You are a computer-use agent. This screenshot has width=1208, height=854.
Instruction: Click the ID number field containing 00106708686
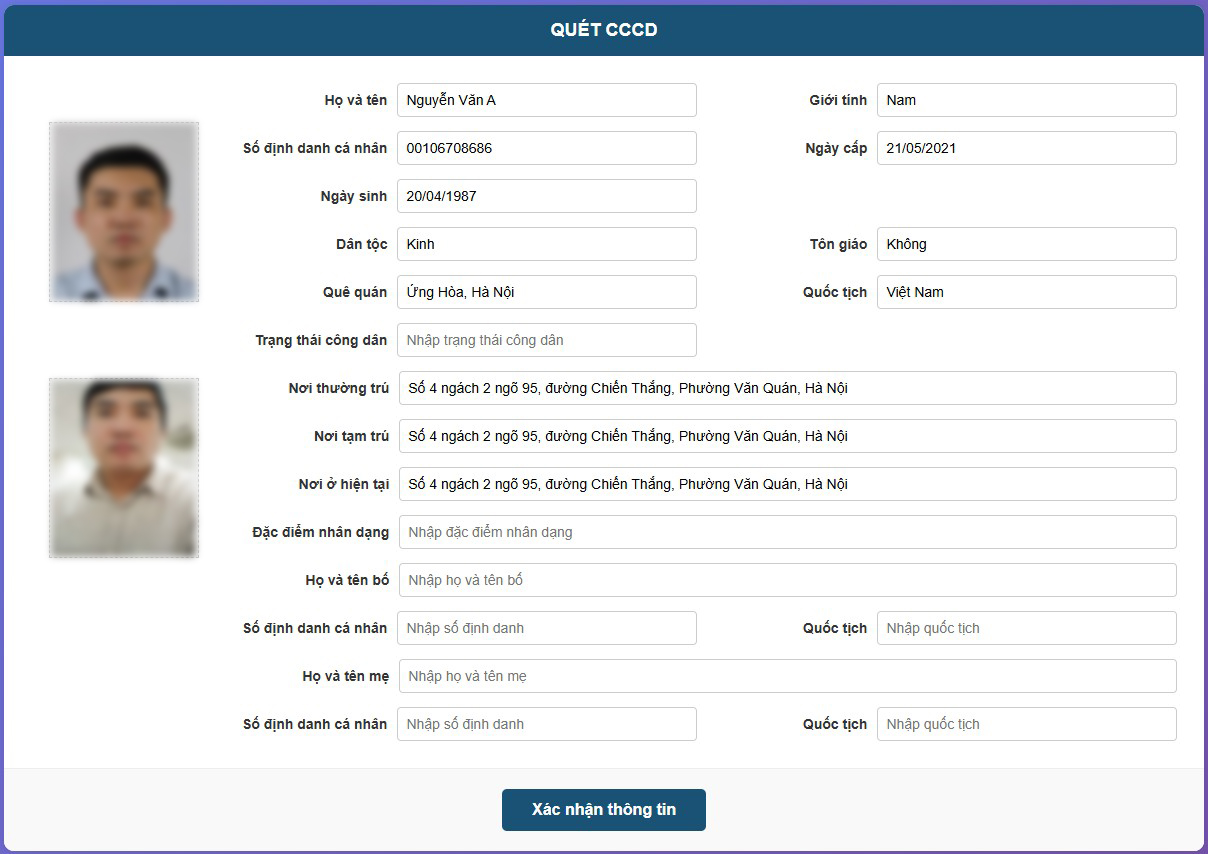click(x=546, y=148)
